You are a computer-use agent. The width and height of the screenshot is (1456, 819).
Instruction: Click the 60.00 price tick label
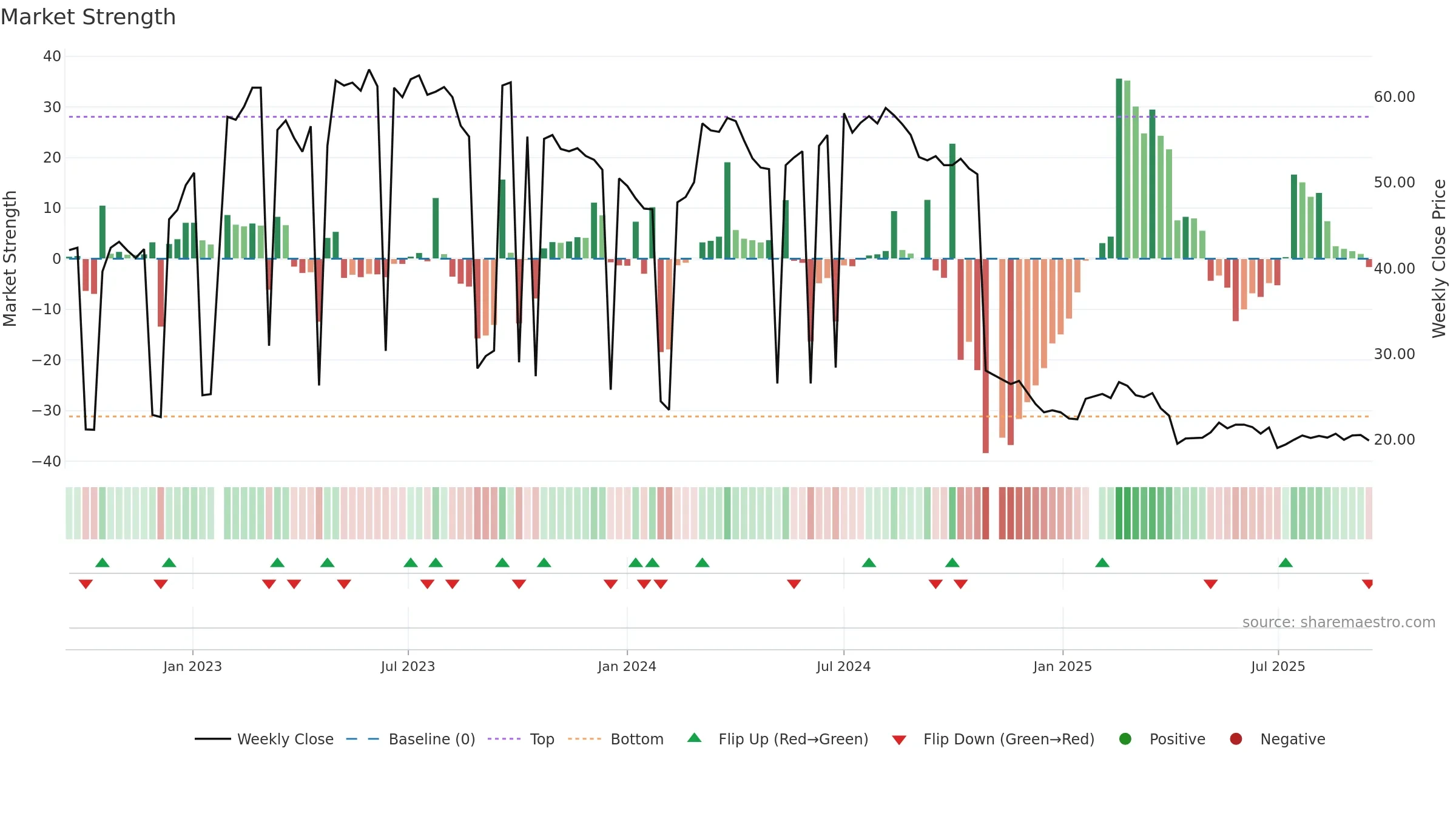click(1394, 97)
